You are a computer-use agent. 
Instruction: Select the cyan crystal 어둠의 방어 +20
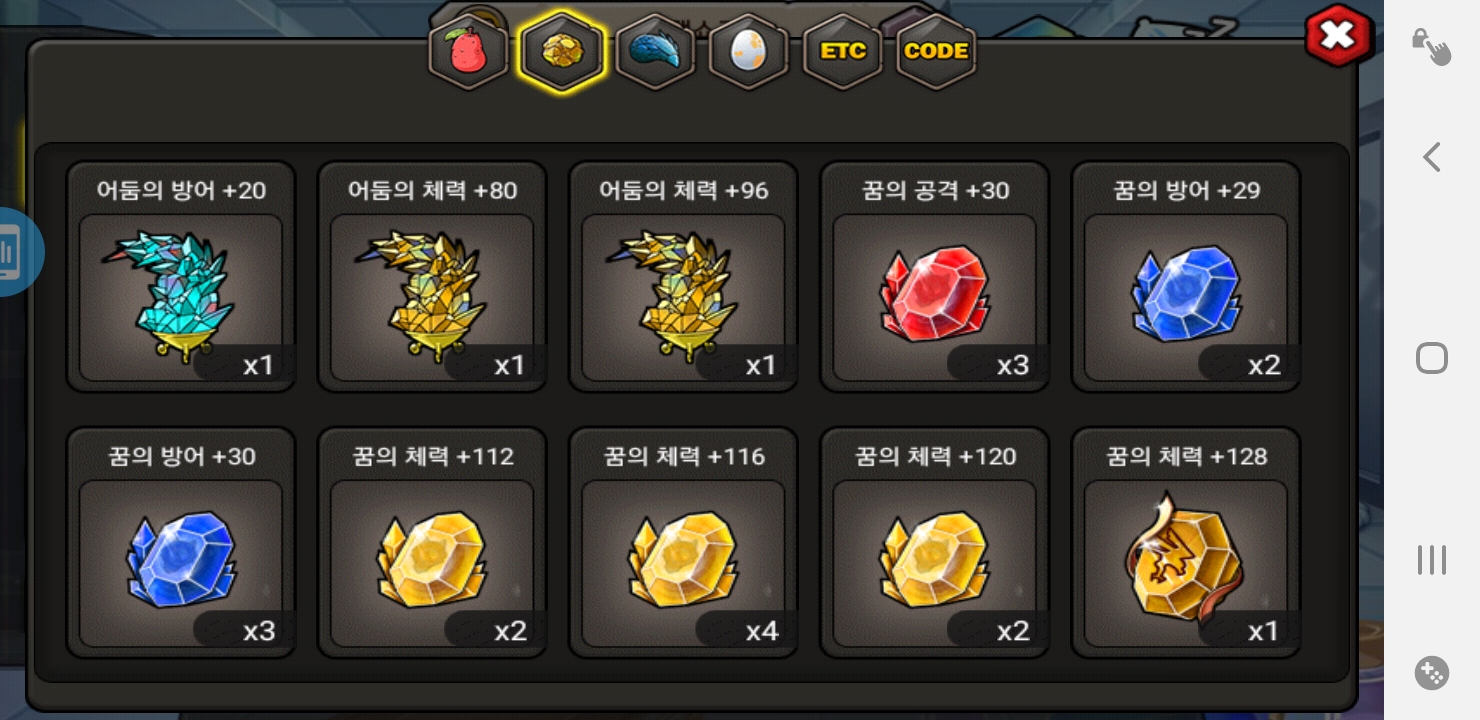click(181, 276)
